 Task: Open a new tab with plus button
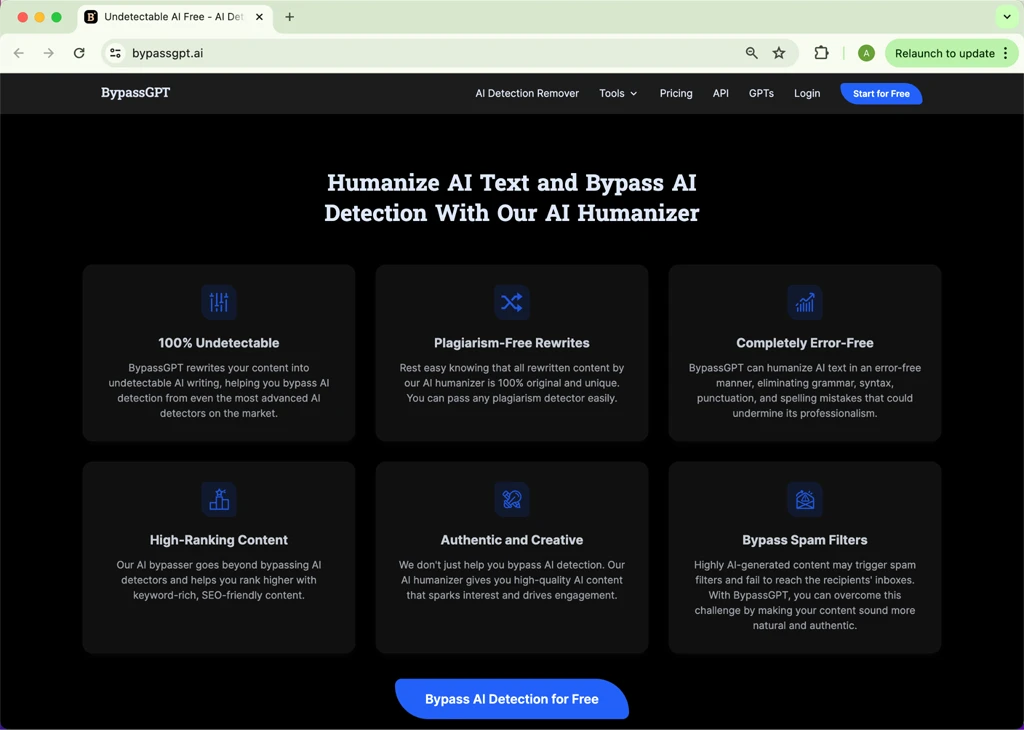click(x=290, y=17)
